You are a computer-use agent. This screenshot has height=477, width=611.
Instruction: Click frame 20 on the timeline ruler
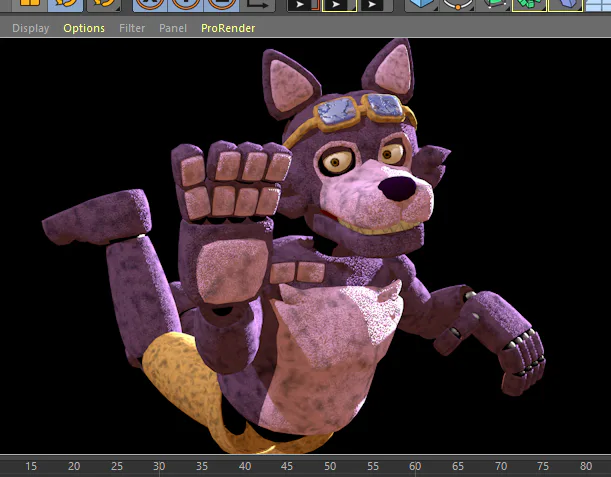74,466
